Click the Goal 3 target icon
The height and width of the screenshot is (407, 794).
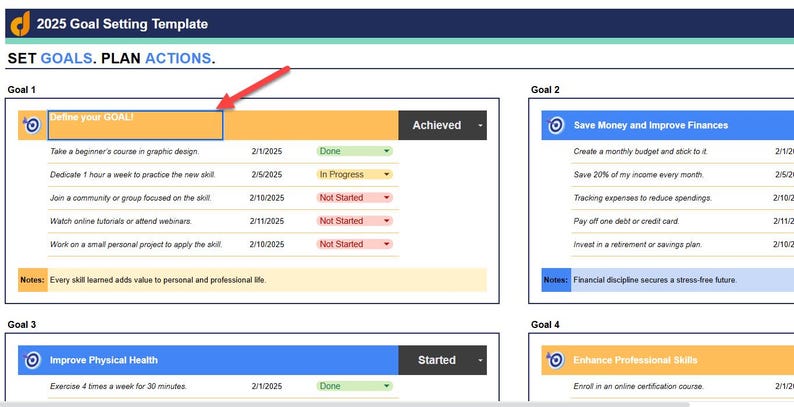pyautogui.click(x=32, y=360)
